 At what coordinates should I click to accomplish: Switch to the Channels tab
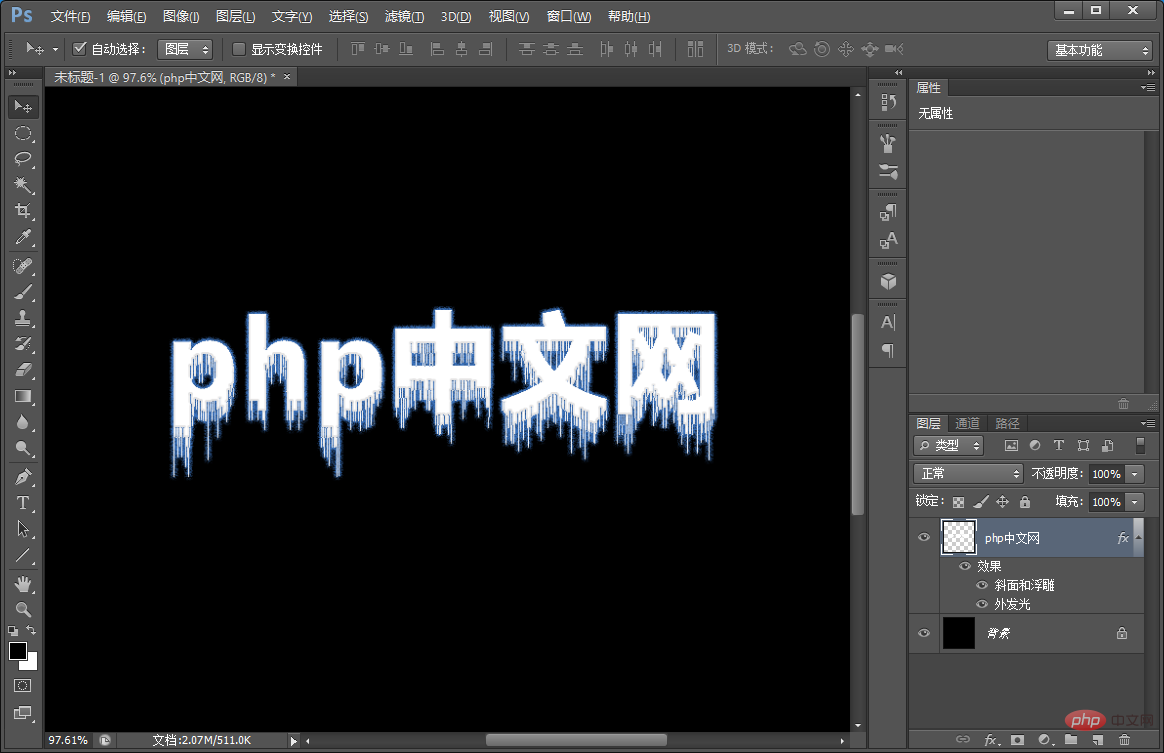pos(967,423)
